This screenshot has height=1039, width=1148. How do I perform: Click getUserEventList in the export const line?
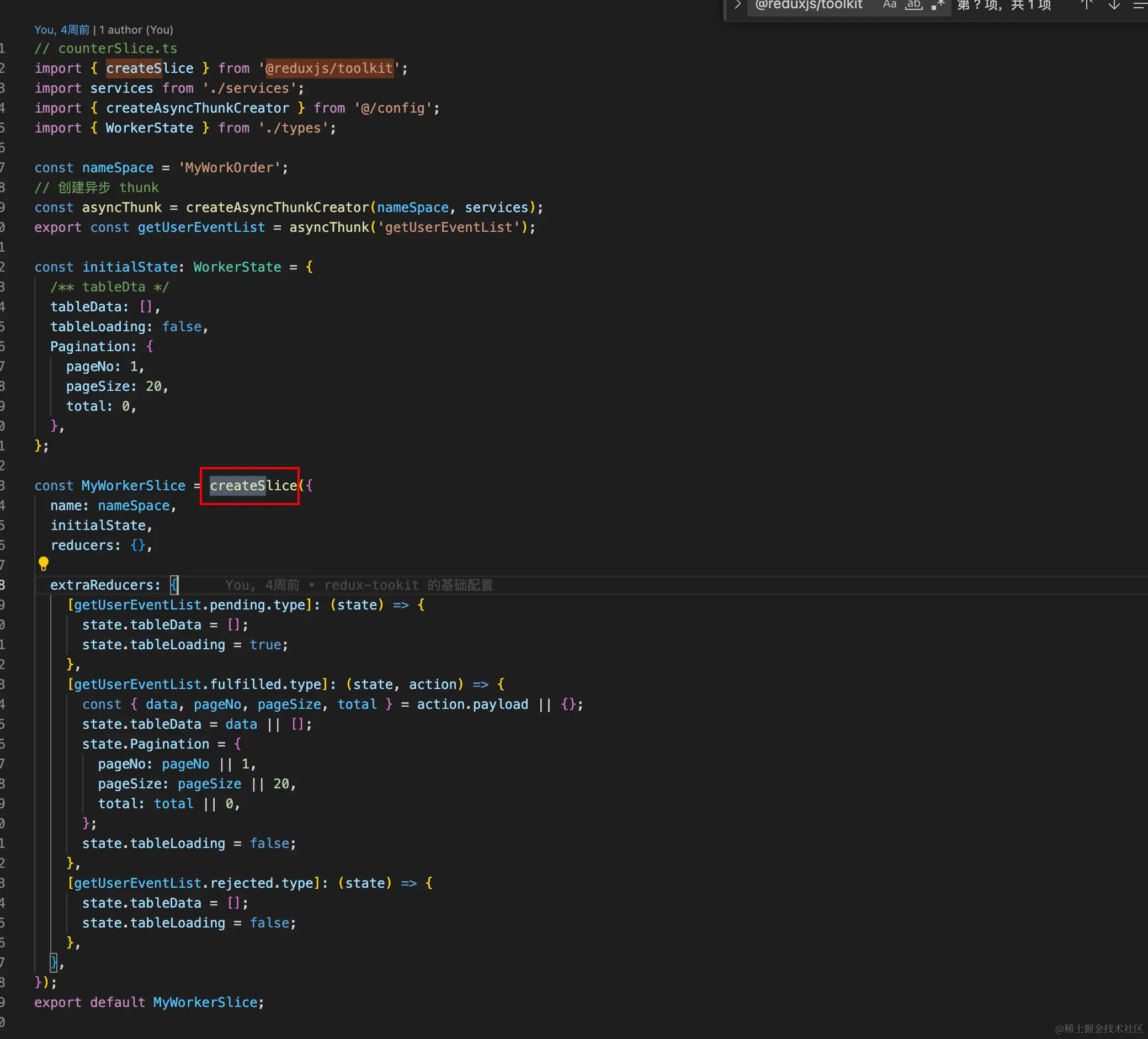pyautogui.click(x=201, y=227)
